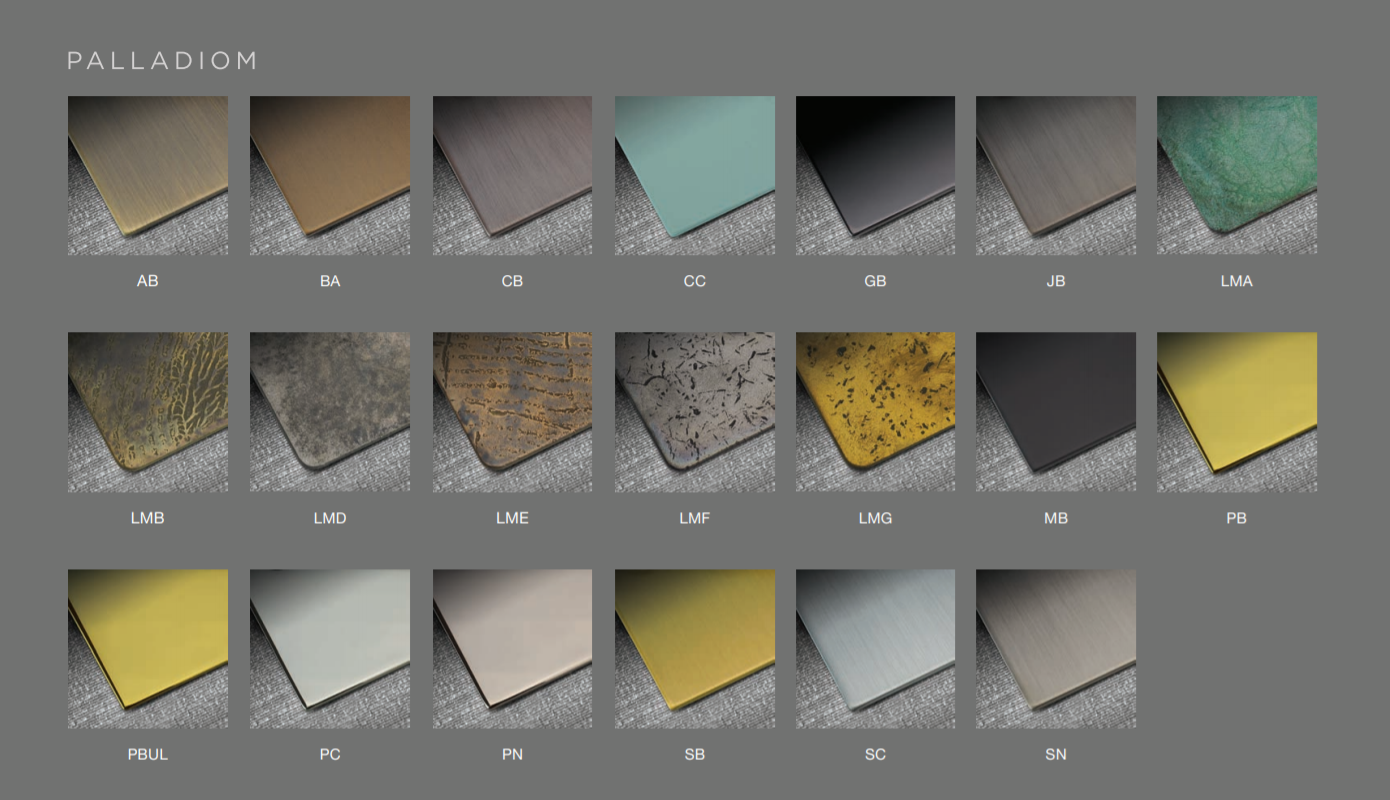Choose the PB polished brass swatch
The image size is (1390, 800).
(x=1237, y=412)
